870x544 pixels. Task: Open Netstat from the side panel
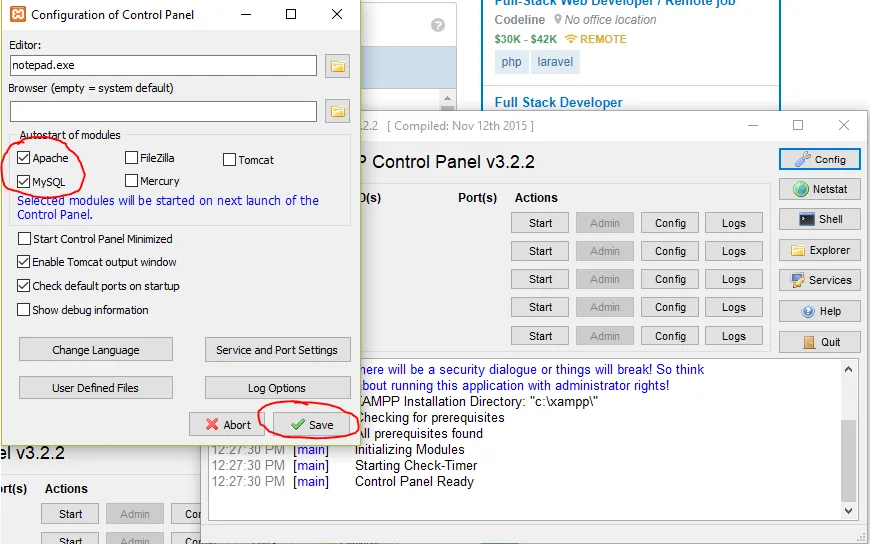pos(820,189)
